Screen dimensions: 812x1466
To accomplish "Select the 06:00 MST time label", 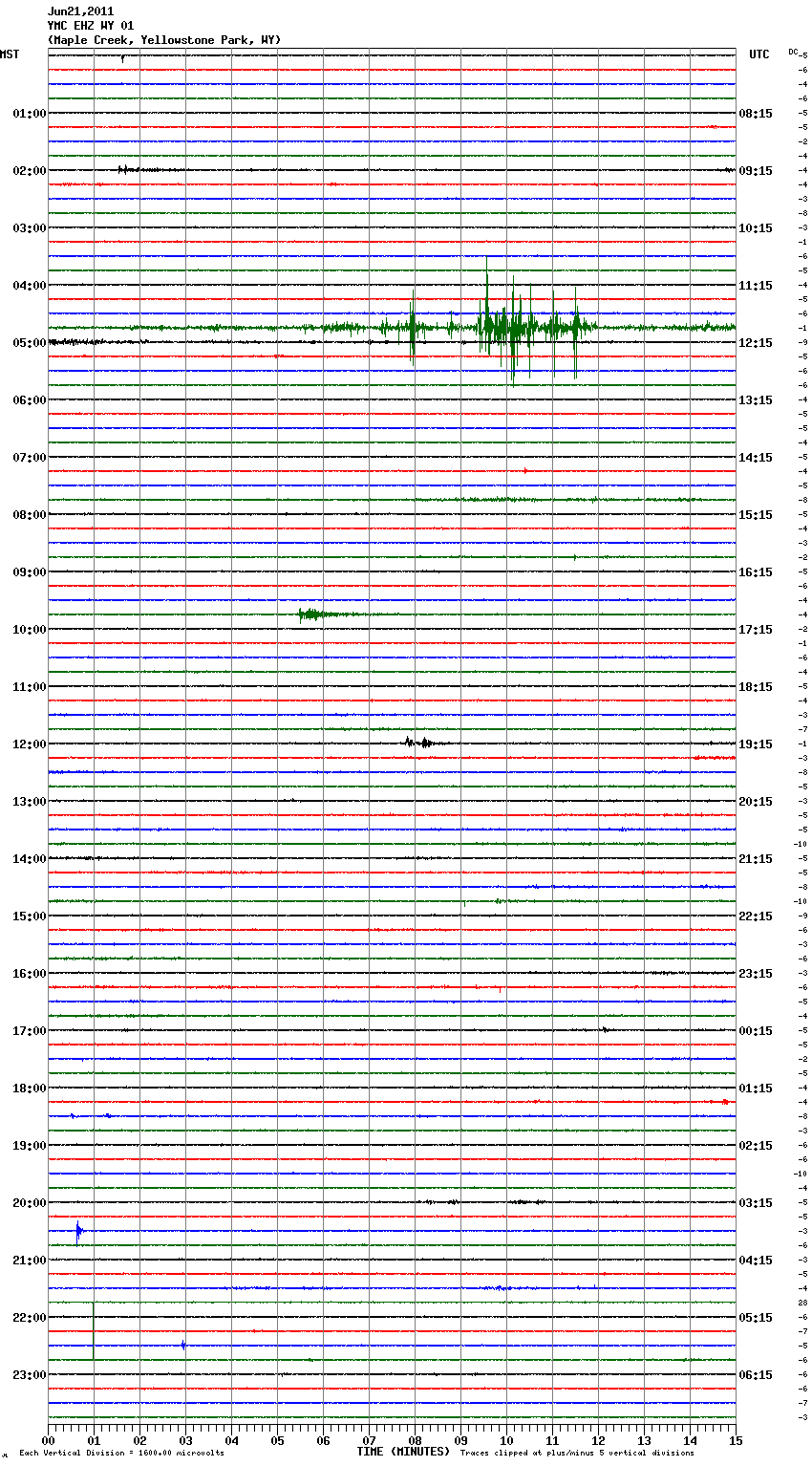I will click(30, 400).
